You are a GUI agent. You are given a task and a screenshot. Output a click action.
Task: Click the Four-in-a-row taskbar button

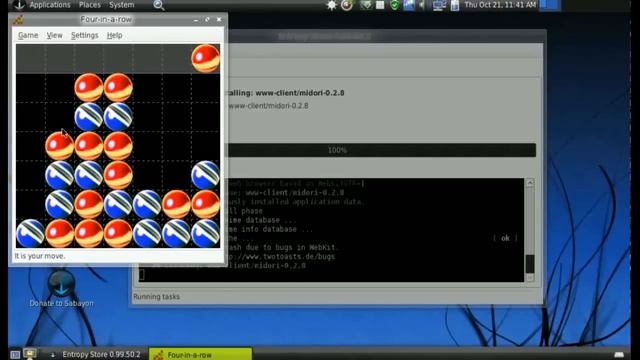click(200, 354)
